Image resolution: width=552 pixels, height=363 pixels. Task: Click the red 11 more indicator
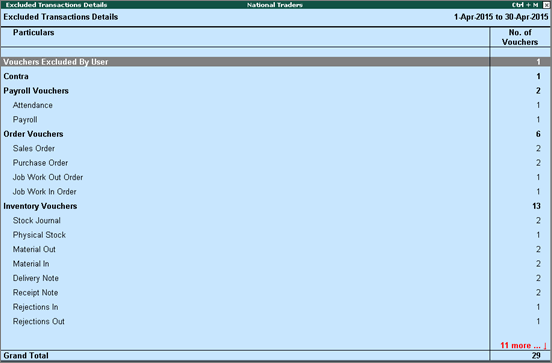pos(523,345)
